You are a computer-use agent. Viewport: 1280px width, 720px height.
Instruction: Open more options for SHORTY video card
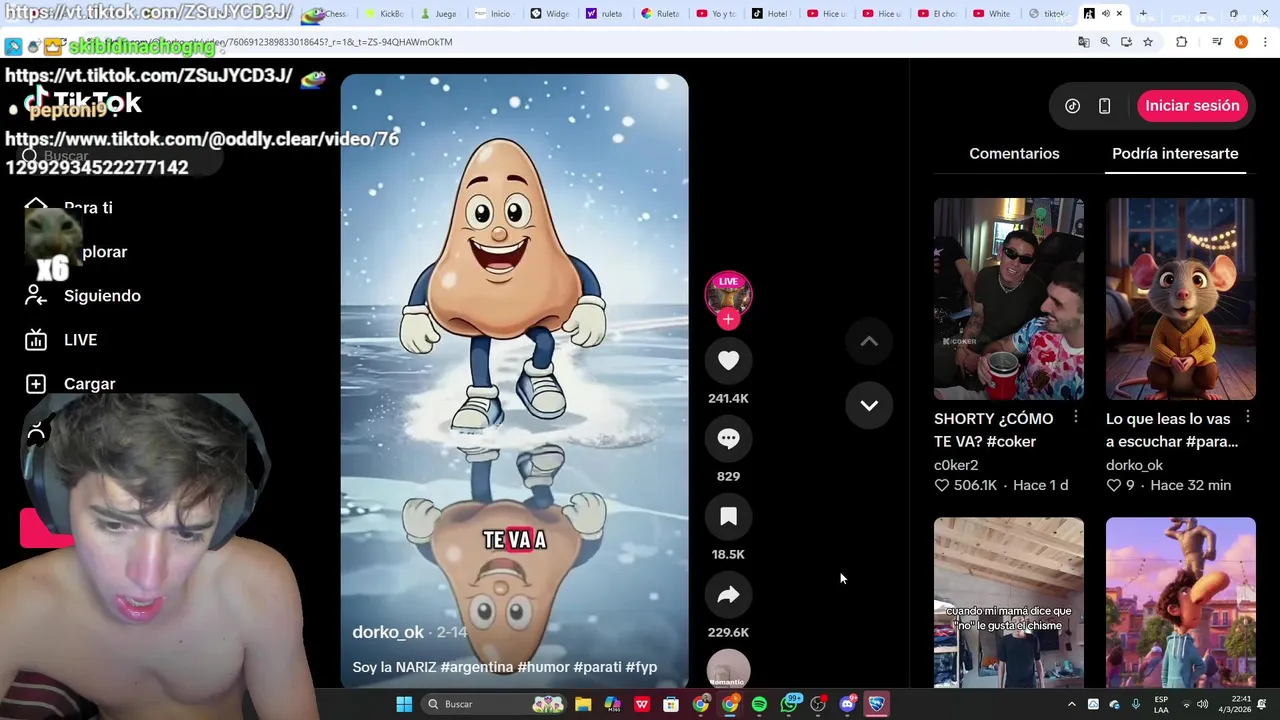click(x=1076, y=417)
